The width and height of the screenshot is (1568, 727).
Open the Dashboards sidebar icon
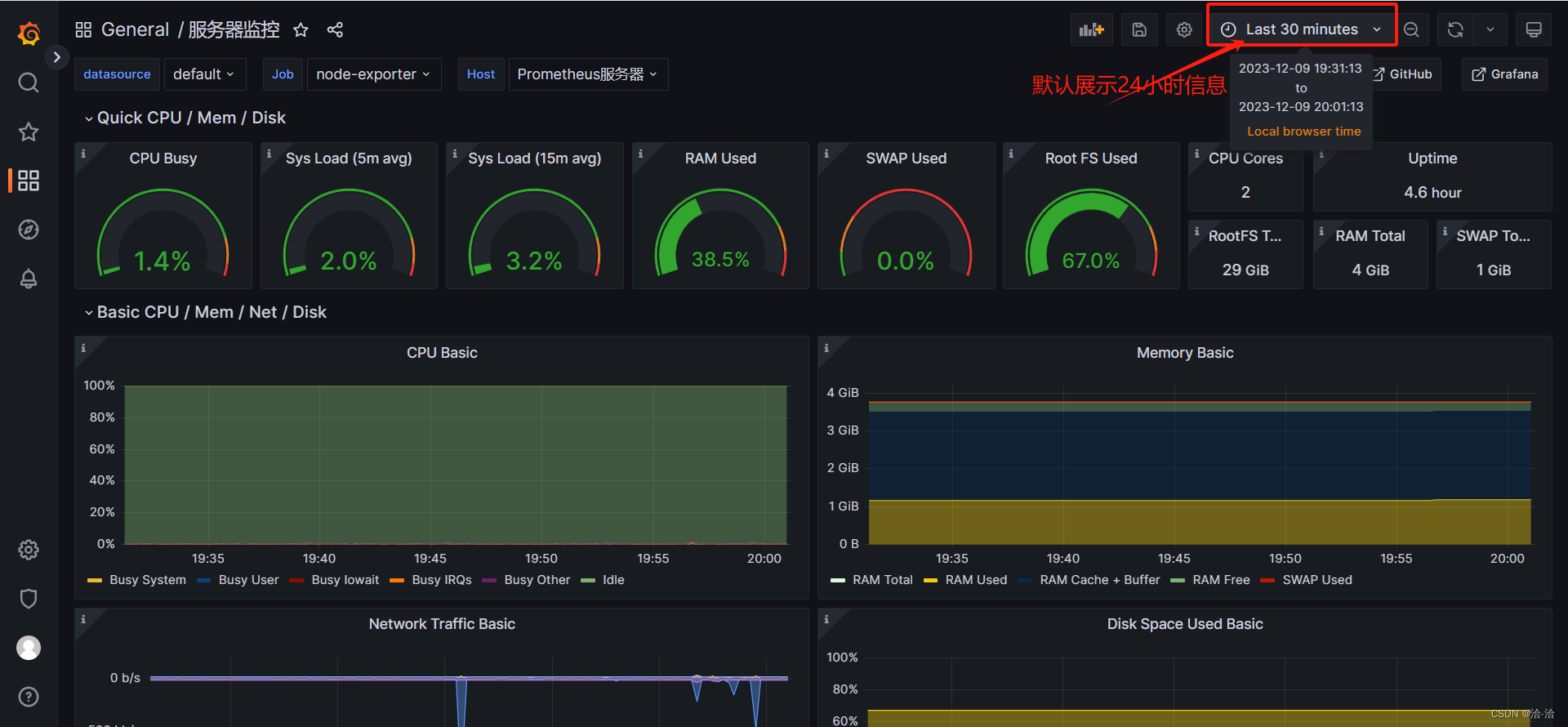point(29,181)
